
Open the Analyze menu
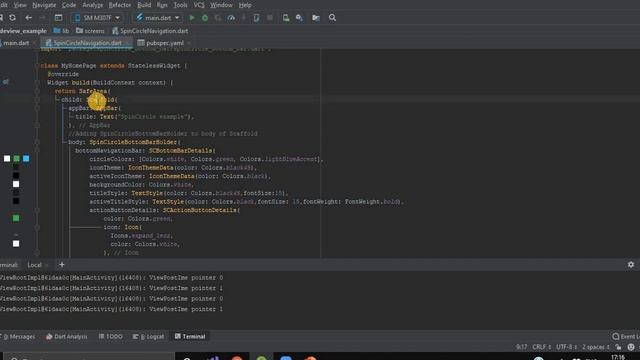[x=93, y=5]
